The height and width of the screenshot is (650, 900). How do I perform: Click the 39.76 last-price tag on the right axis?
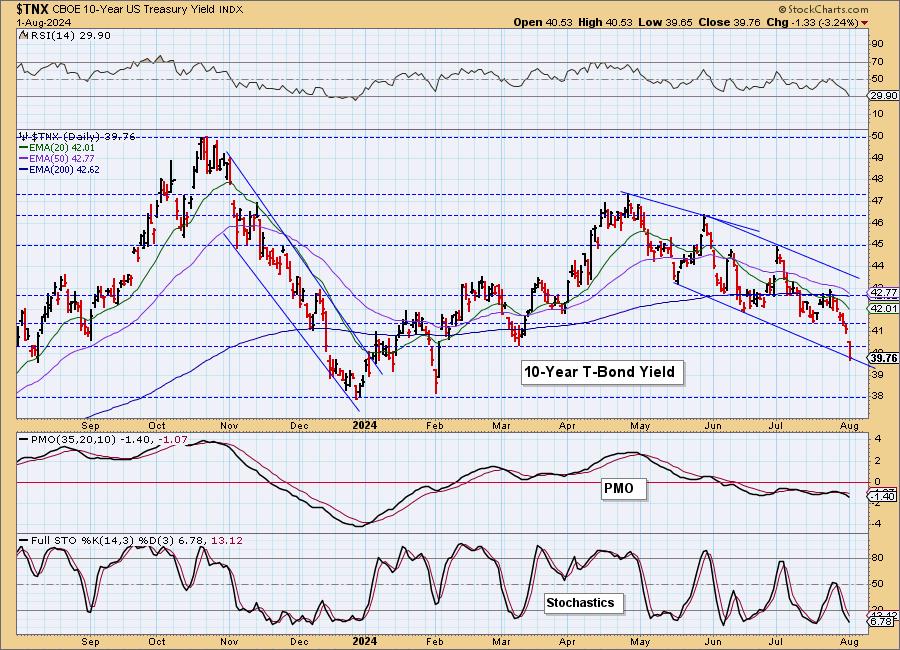[x=884, y=358]
